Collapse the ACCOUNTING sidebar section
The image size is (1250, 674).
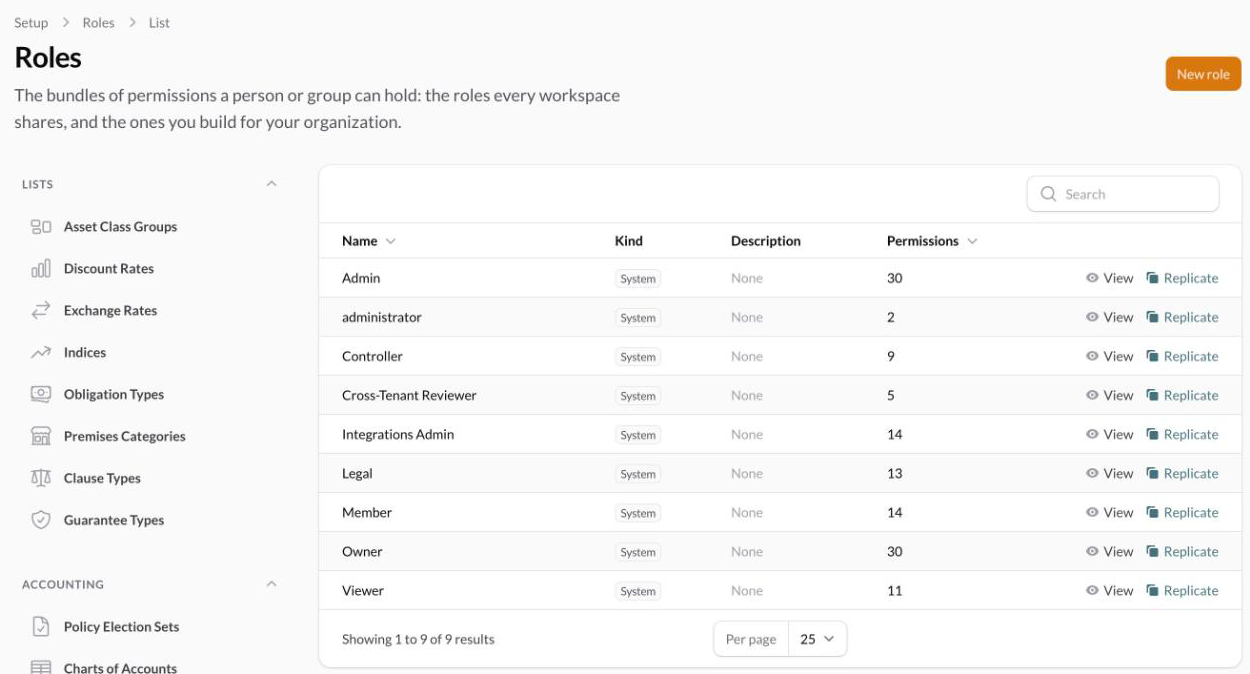tap(271, 584)
